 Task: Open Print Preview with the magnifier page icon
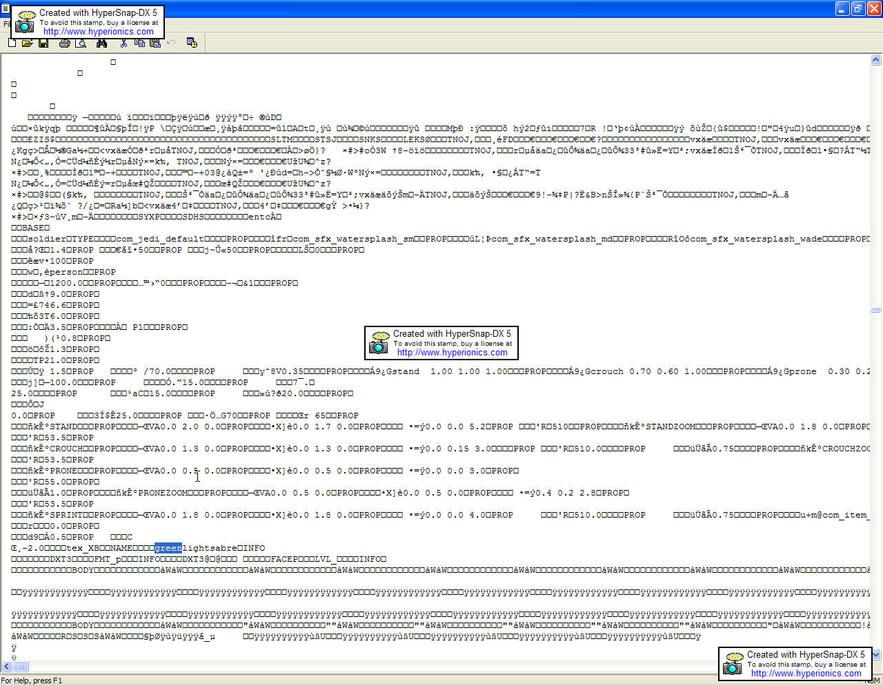click(x=81, y=43)
